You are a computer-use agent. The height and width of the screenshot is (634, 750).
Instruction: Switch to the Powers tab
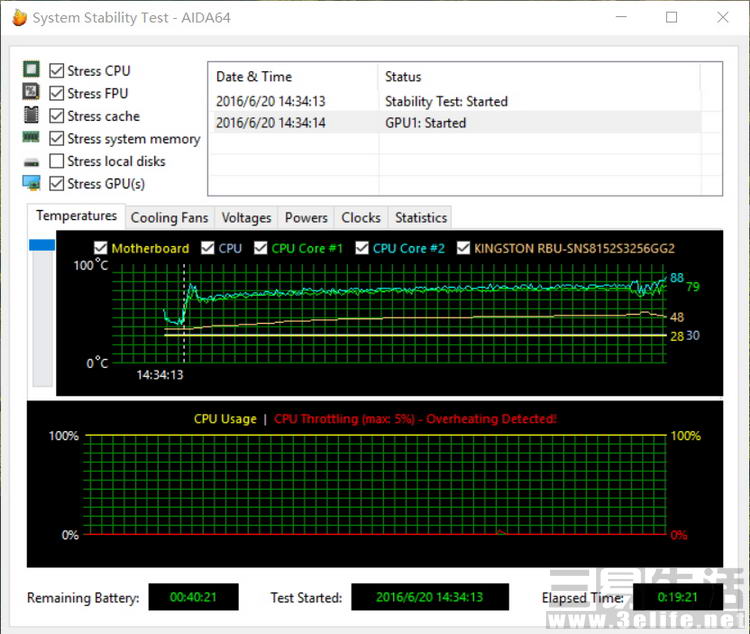coord(306,218)
